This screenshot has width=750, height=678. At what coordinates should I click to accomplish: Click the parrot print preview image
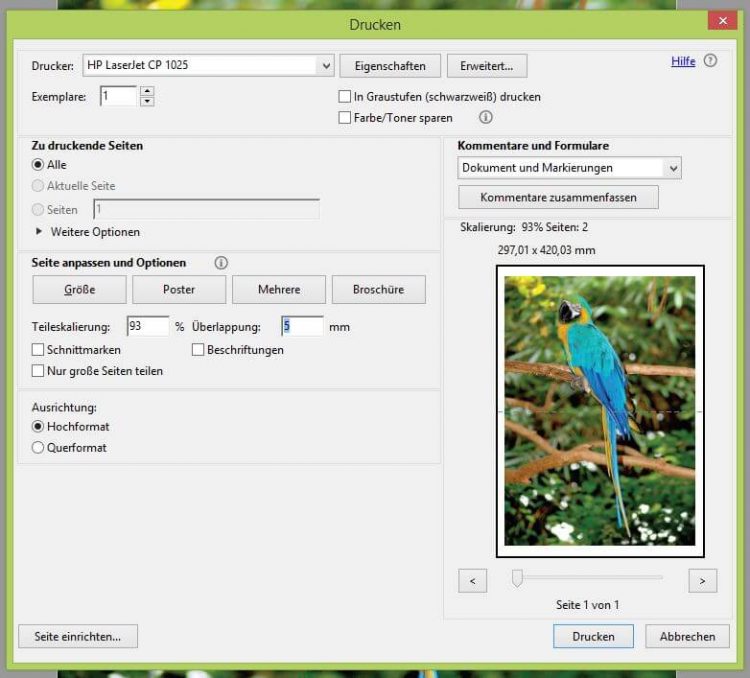[x=600, y=411]
